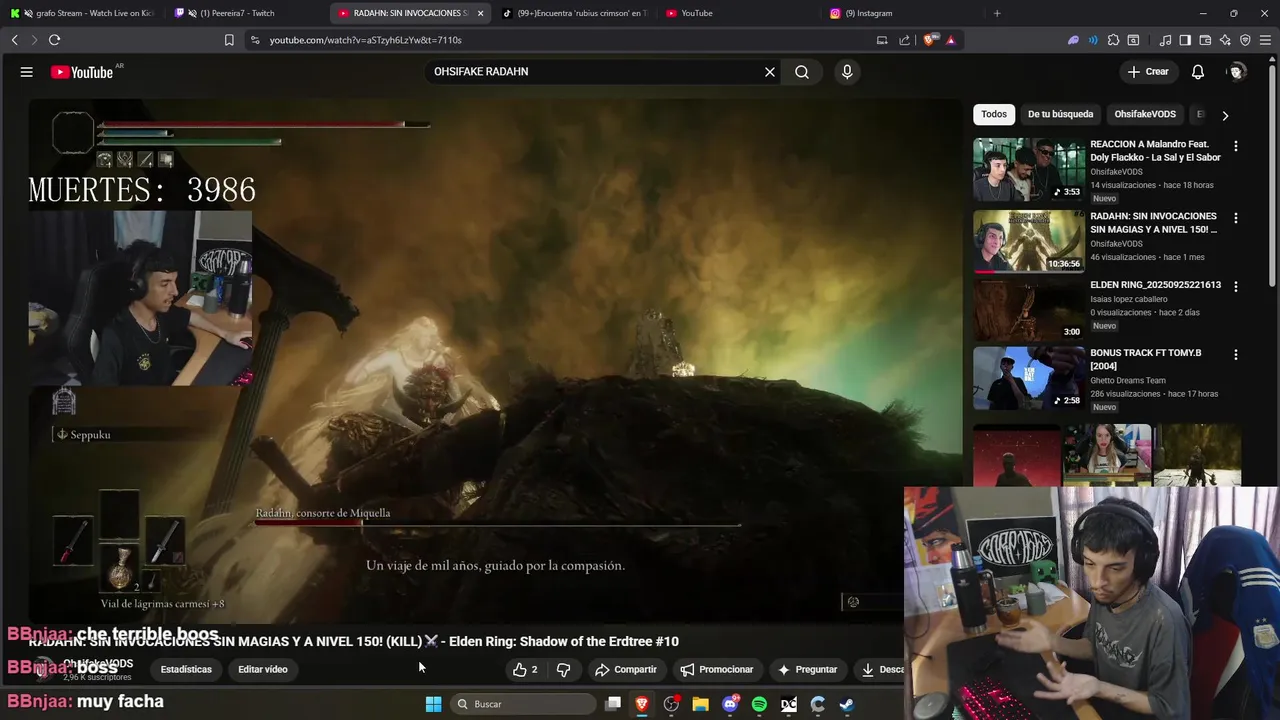Click the share page icon in address bar

(x=905, y=40)
